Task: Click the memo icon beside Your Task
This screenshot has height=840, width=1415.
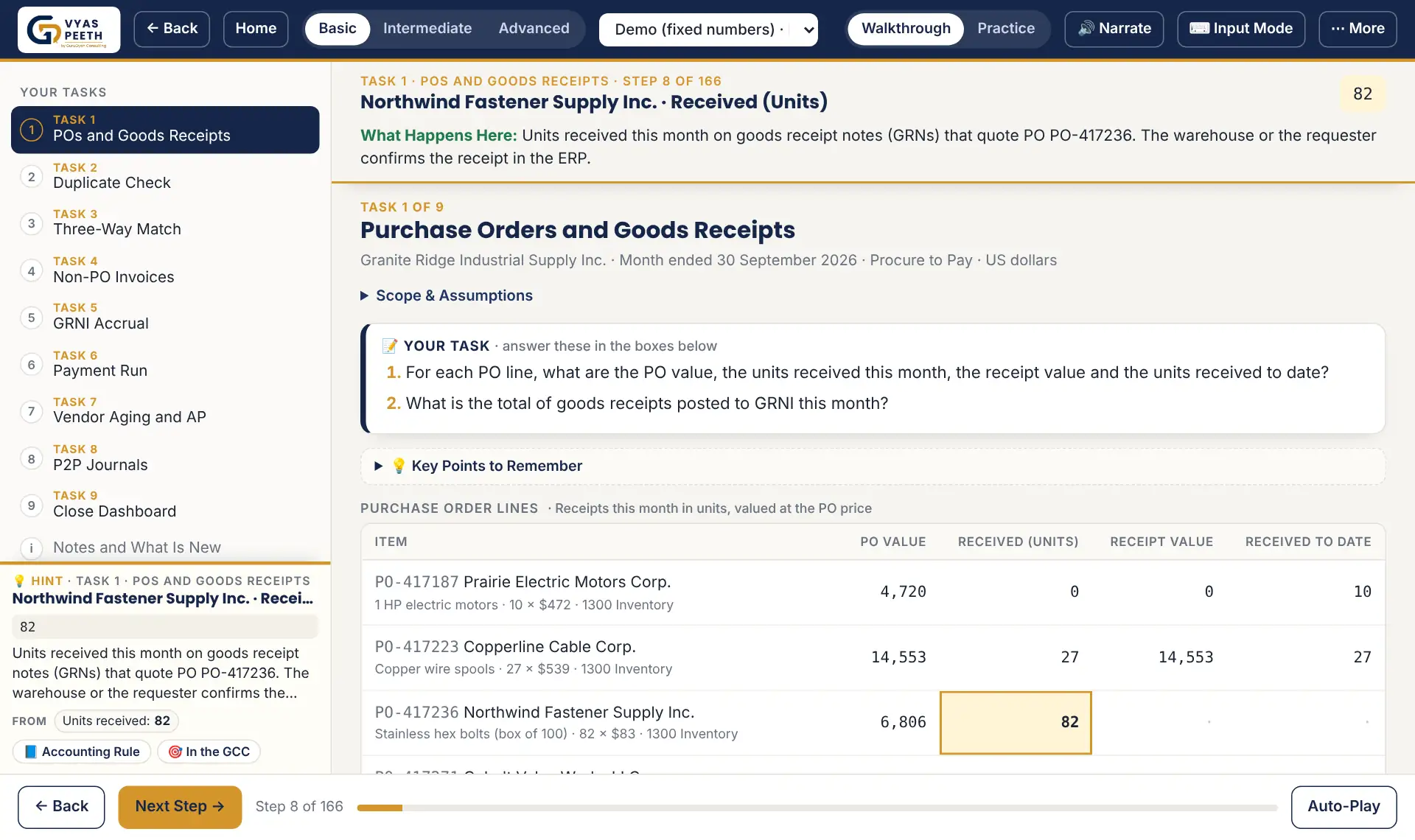Action: 390,346
